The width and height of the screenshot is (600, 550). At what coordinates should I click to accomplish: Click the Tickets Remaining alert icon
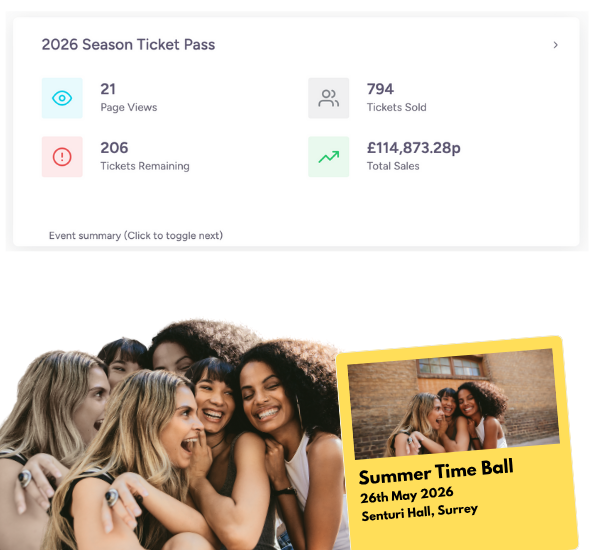pos(62,157)
